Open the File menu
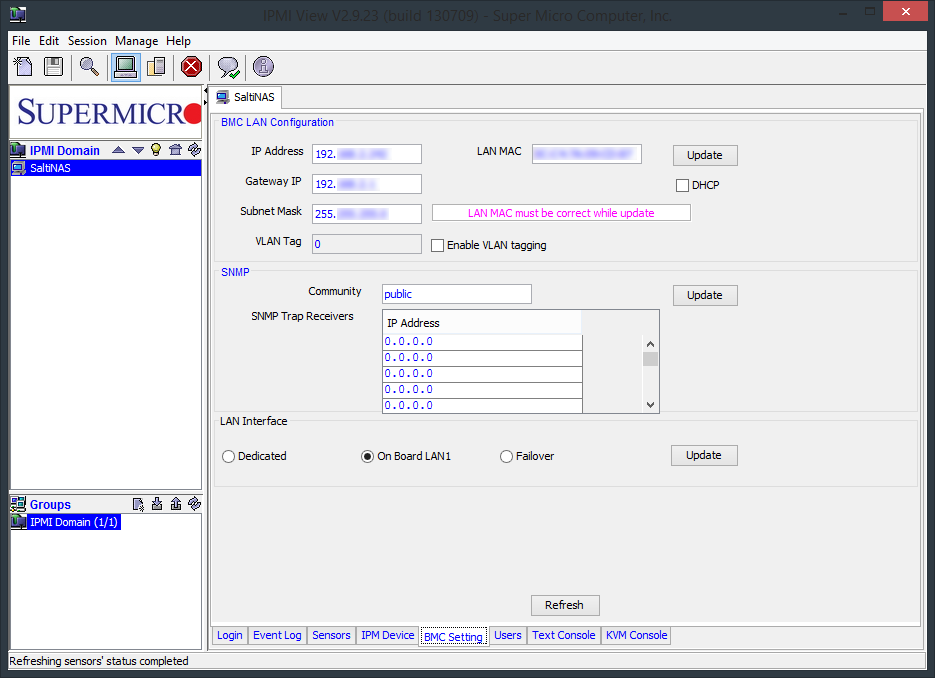 [x=21, y=41]
